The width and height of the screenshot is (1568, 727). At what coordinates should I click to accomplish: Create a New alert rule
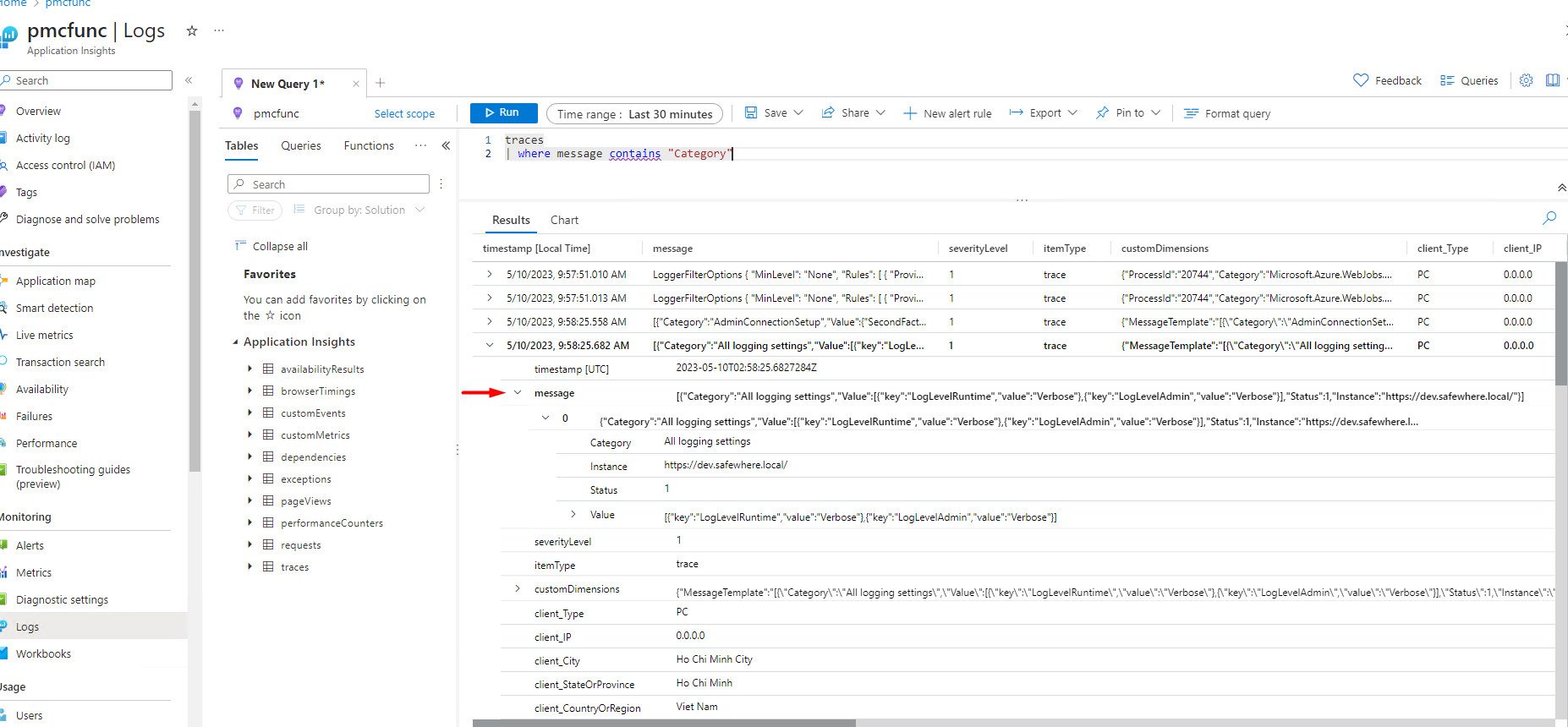(947, 113)
